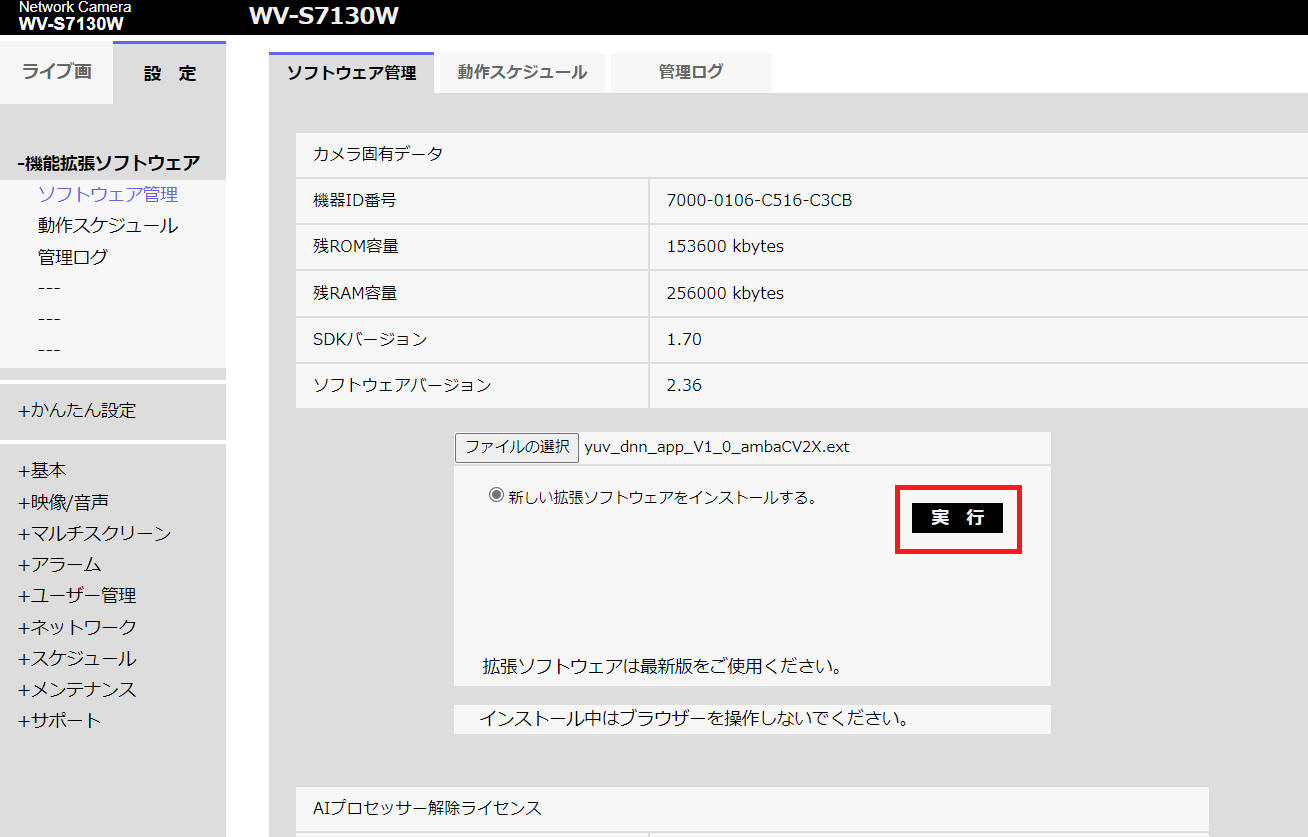Screen dimensions: 1308x837
Task: Click the SDK version value 1.70
Action: [x=684, y=339]
